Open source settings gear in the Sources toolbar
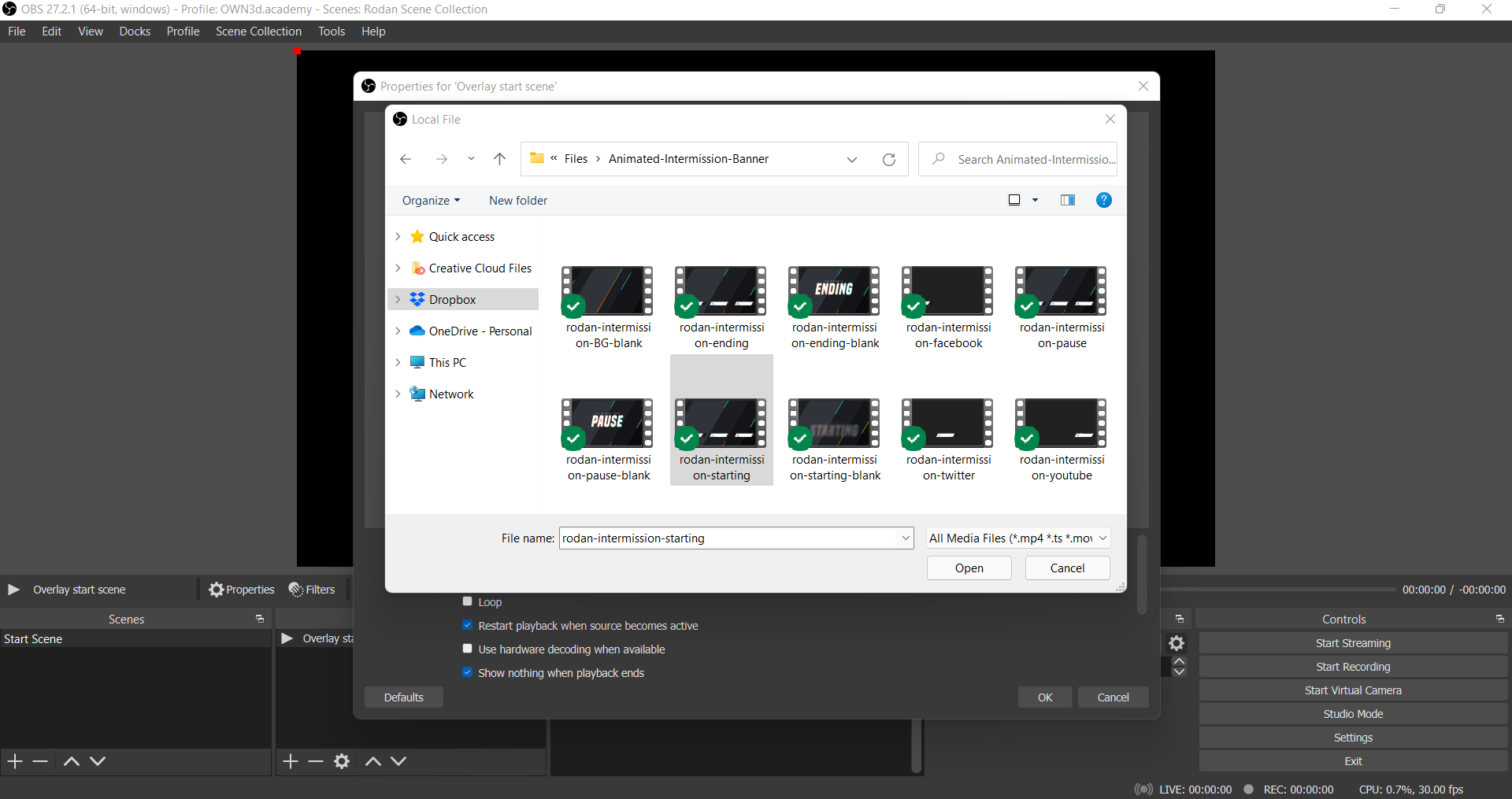Viewport: 1512px width, 799px height. pos(342,761)
